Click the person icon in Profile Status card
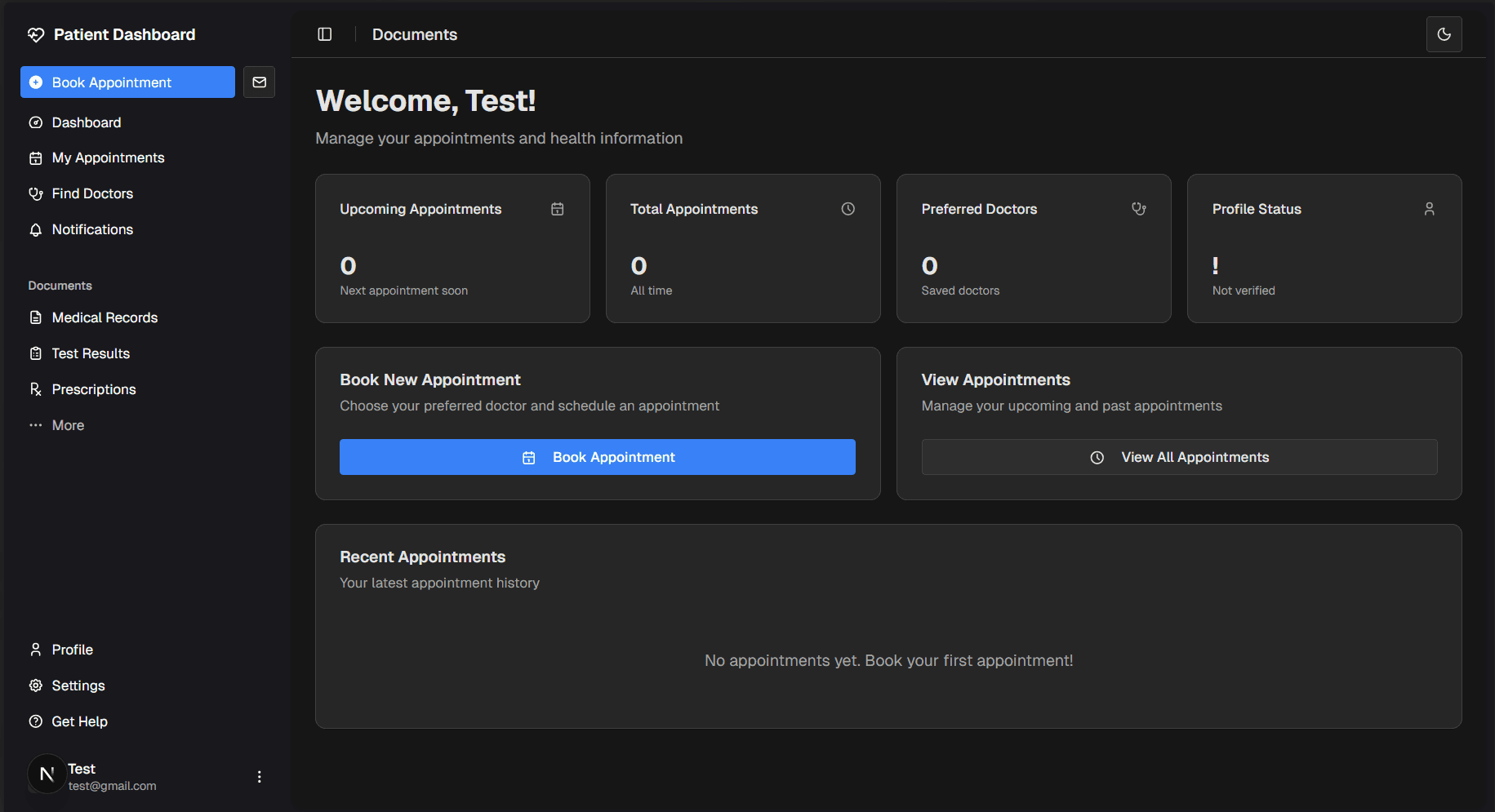 (x=1429, y=209)
